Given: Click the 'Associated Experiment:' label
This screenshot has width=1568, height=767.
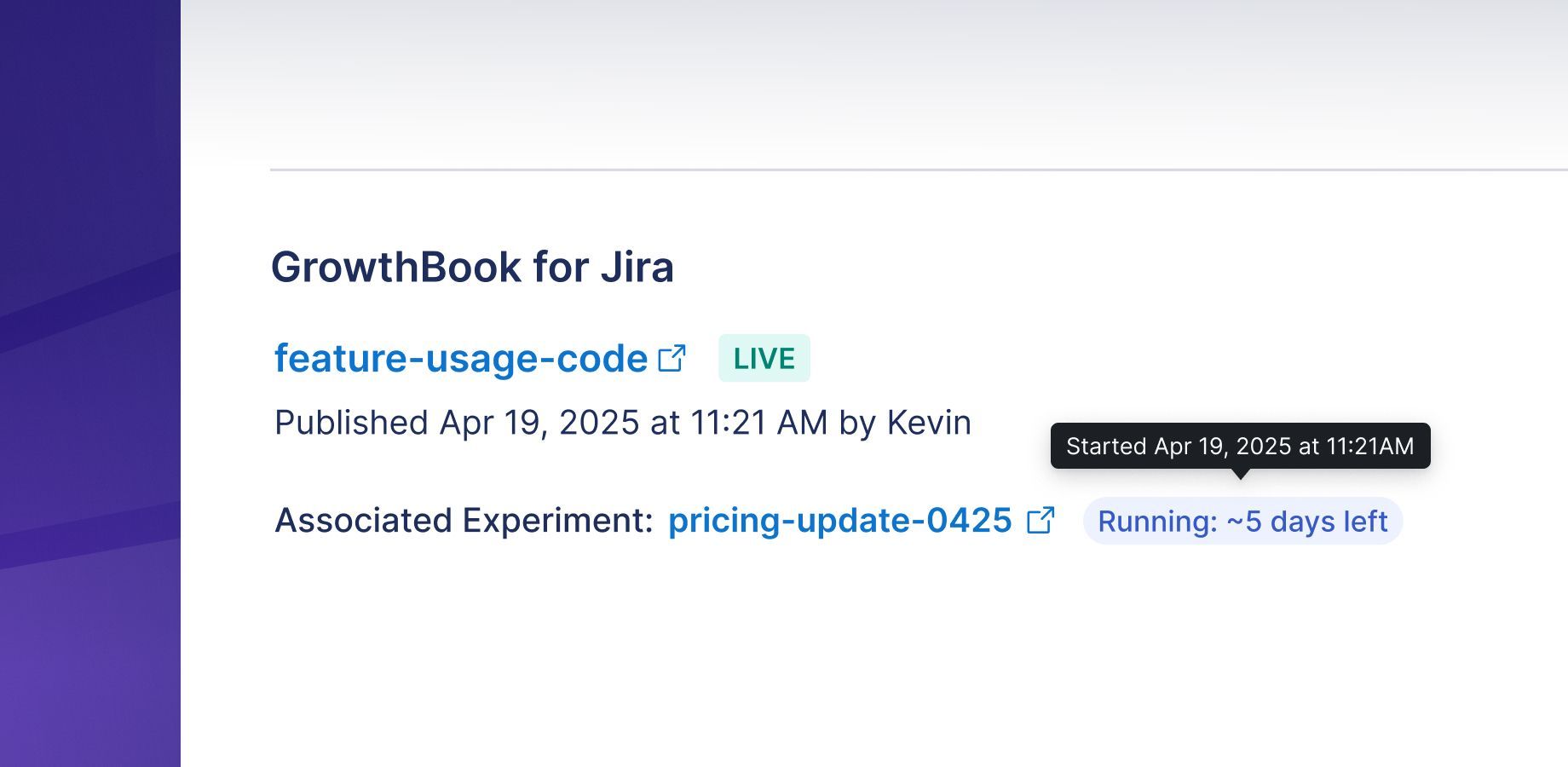Looking at the screenshot, I should 464,521.
